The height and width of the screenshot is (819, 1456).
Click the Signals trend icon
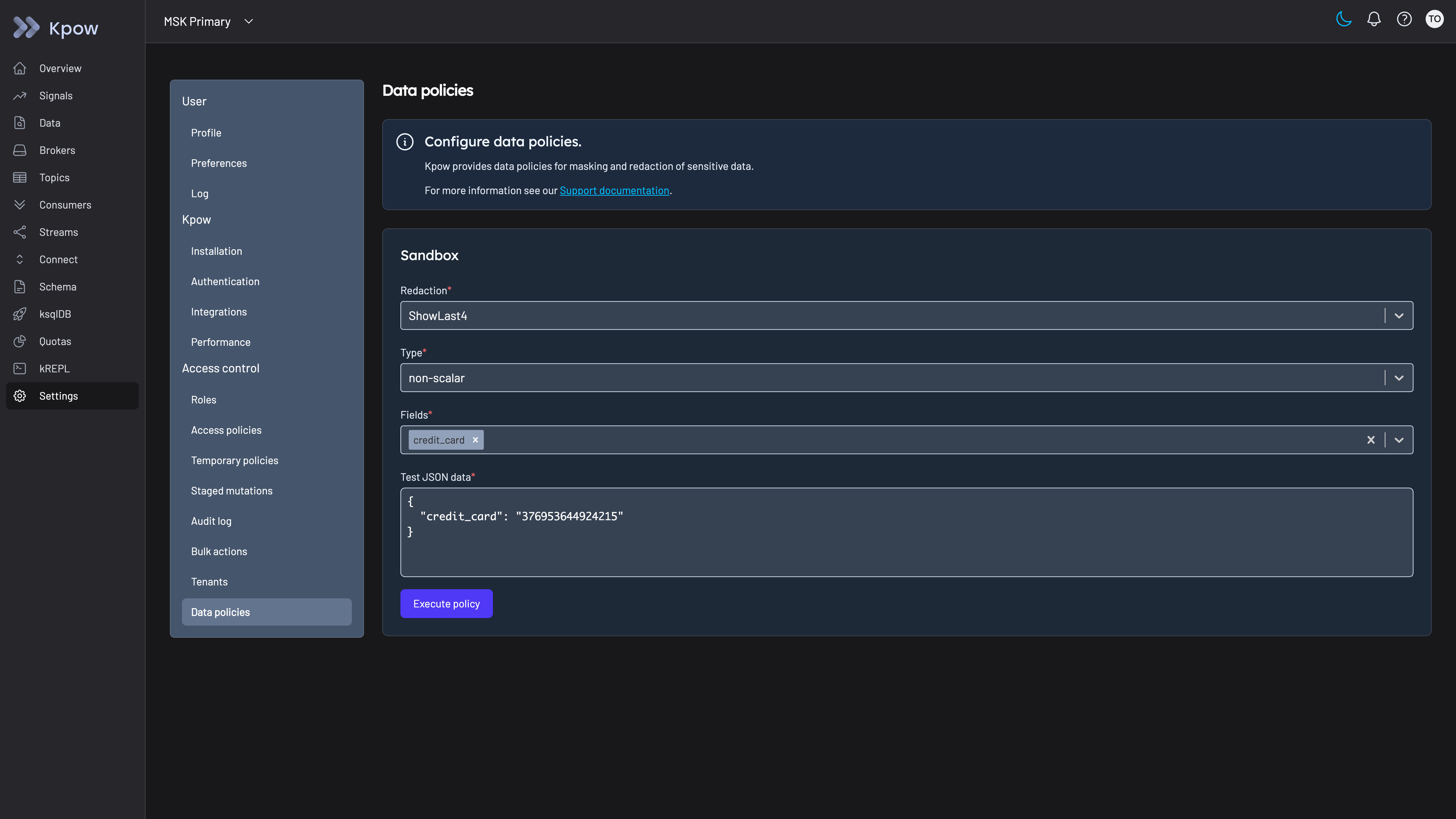pos(20,96)
